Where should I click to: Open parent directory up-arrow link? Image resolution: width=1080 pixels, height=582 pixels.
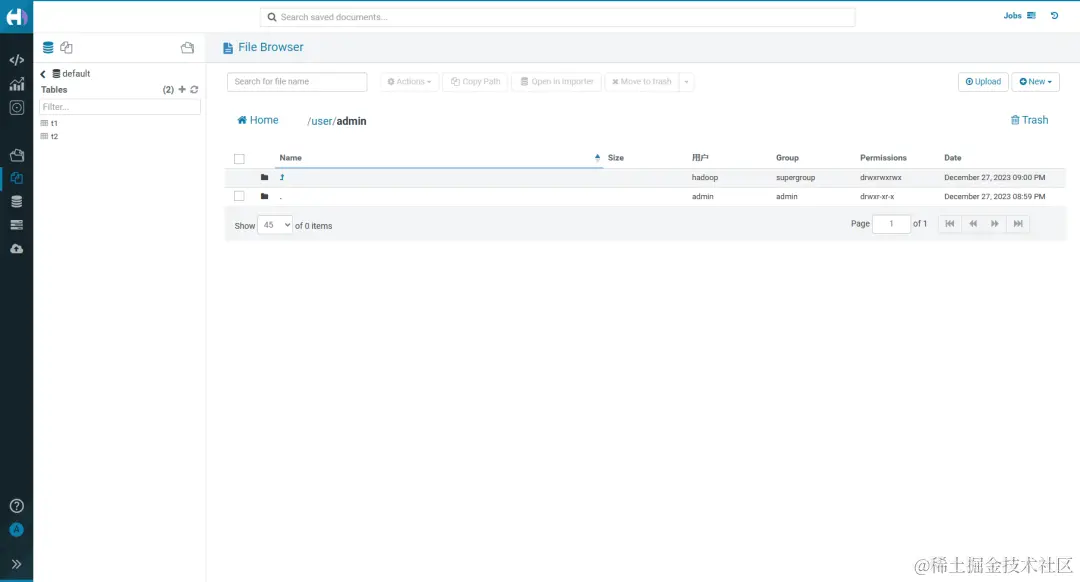pyautogui.click(x=282, y=177)
